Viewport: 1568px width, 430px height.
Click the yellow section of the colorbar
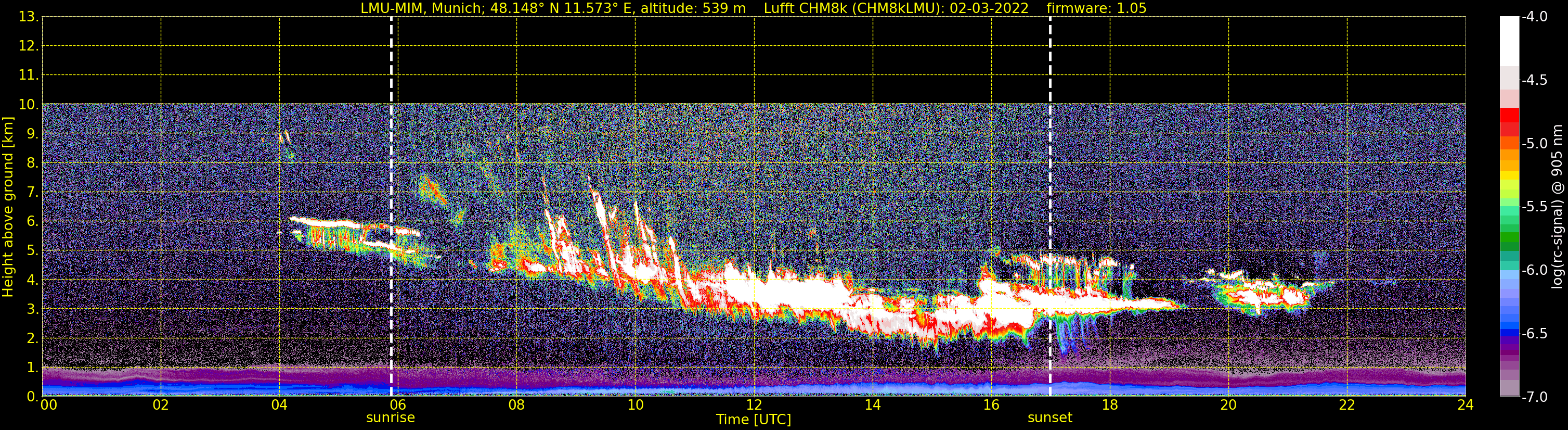(x=1509, y=175)
